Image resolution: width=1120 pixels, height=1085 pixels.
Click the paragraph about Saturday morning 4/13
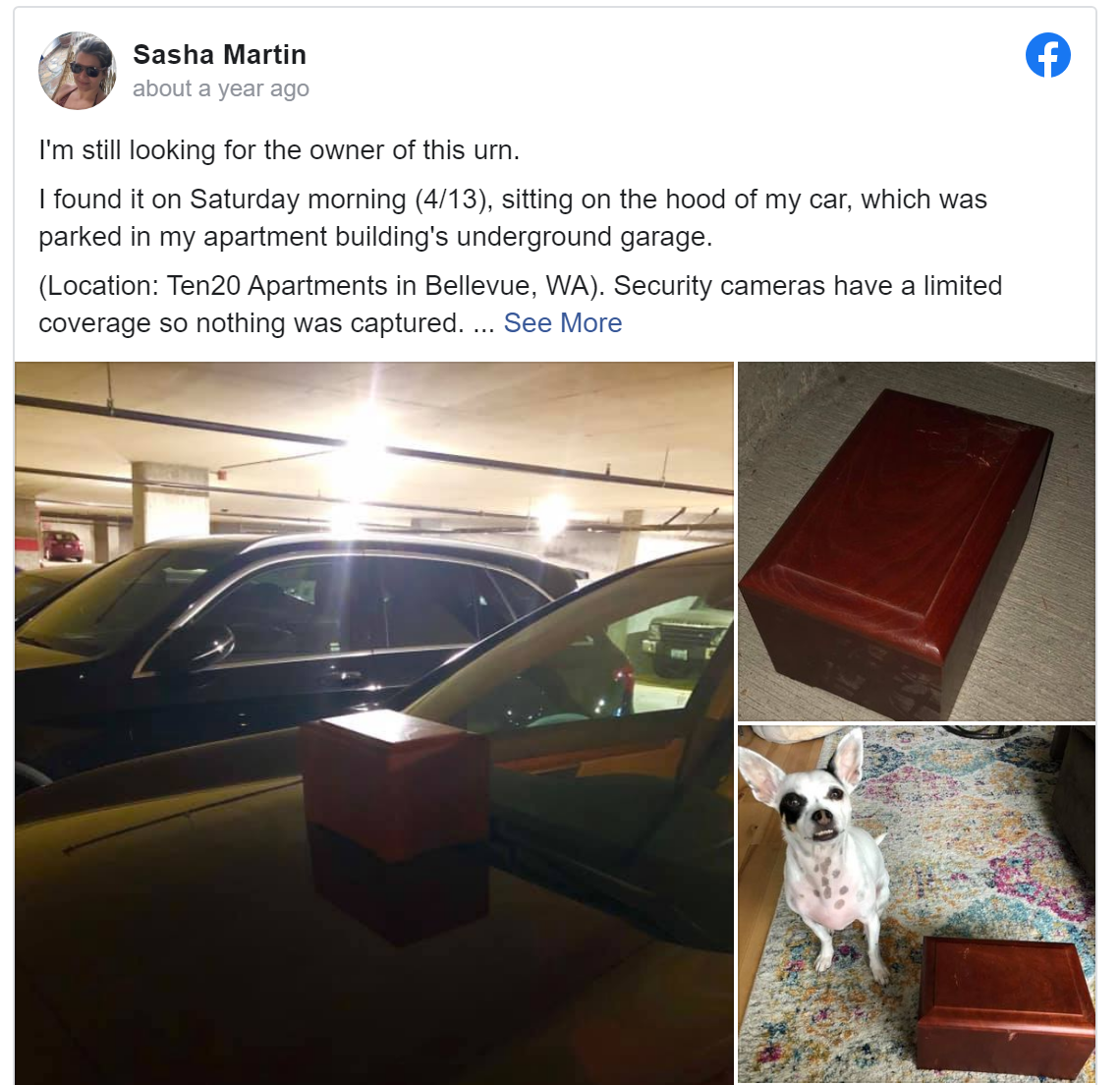512,218
